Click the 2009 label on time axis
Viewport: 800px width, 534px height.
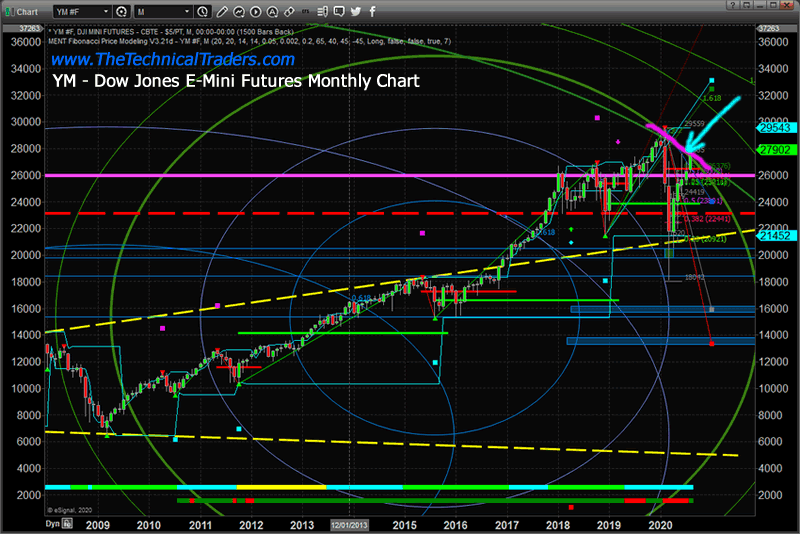pyautogui.click(x=97, y=525)
